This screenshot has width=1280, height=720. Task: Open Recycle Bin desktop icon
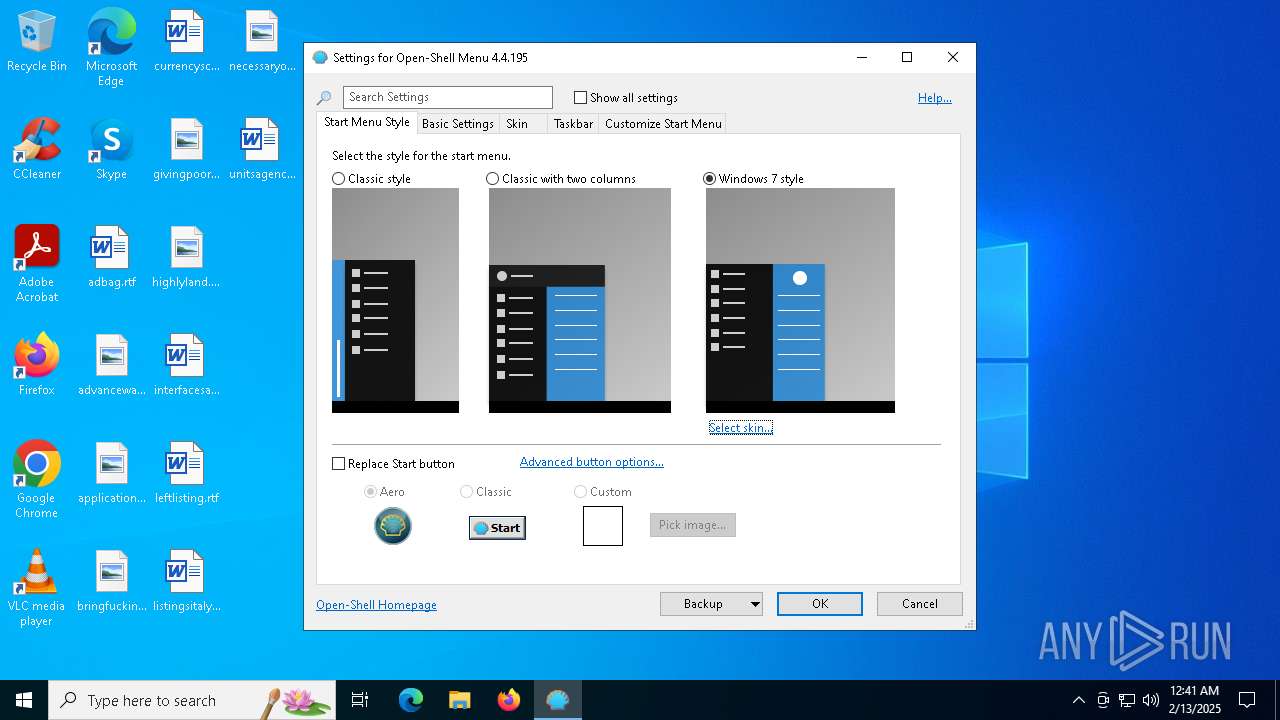pyautogui.click(x=37, y=42)
